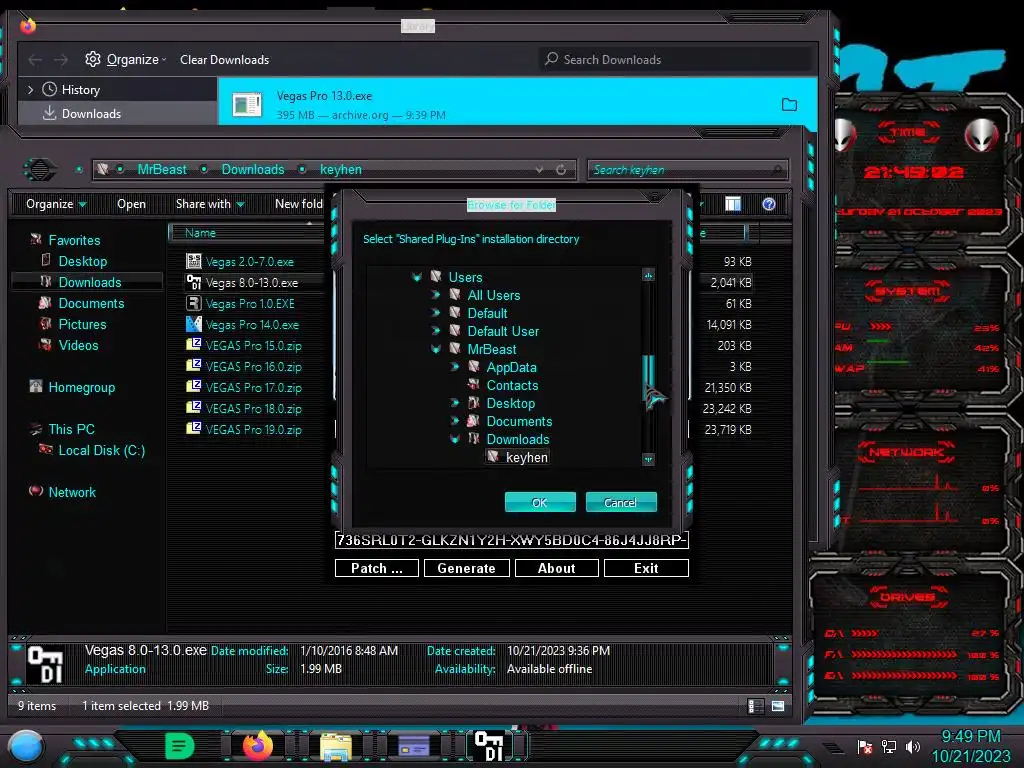Collapse Downloads folder in dialog tree
Viewport: 1024px width, 768px height.
pyautogui.click(x=455, y=440)
